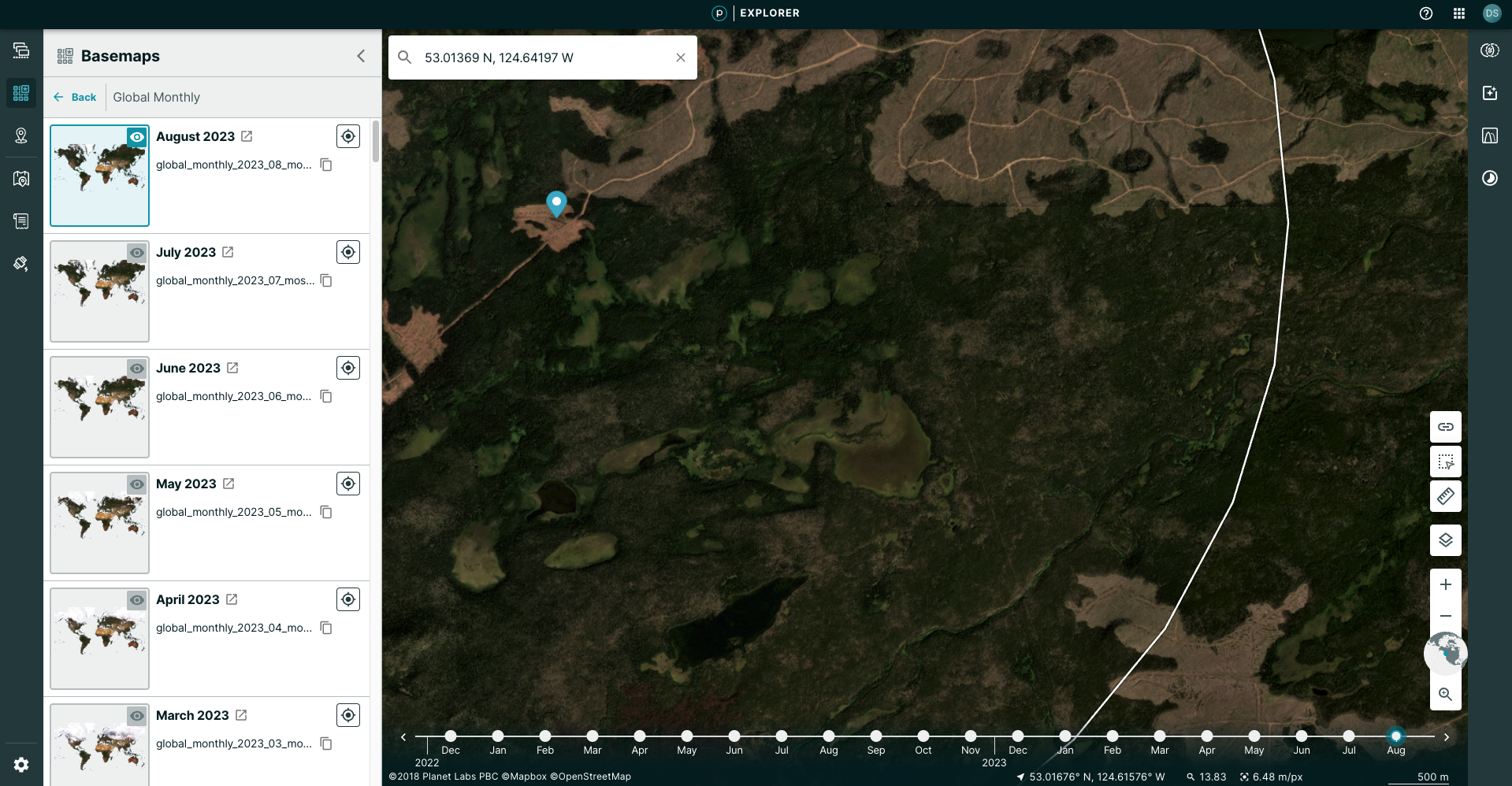This screenshot has height=786, width=1512.
Task: Collapse the Basemaps panel chevron
Action: (361, 56)
